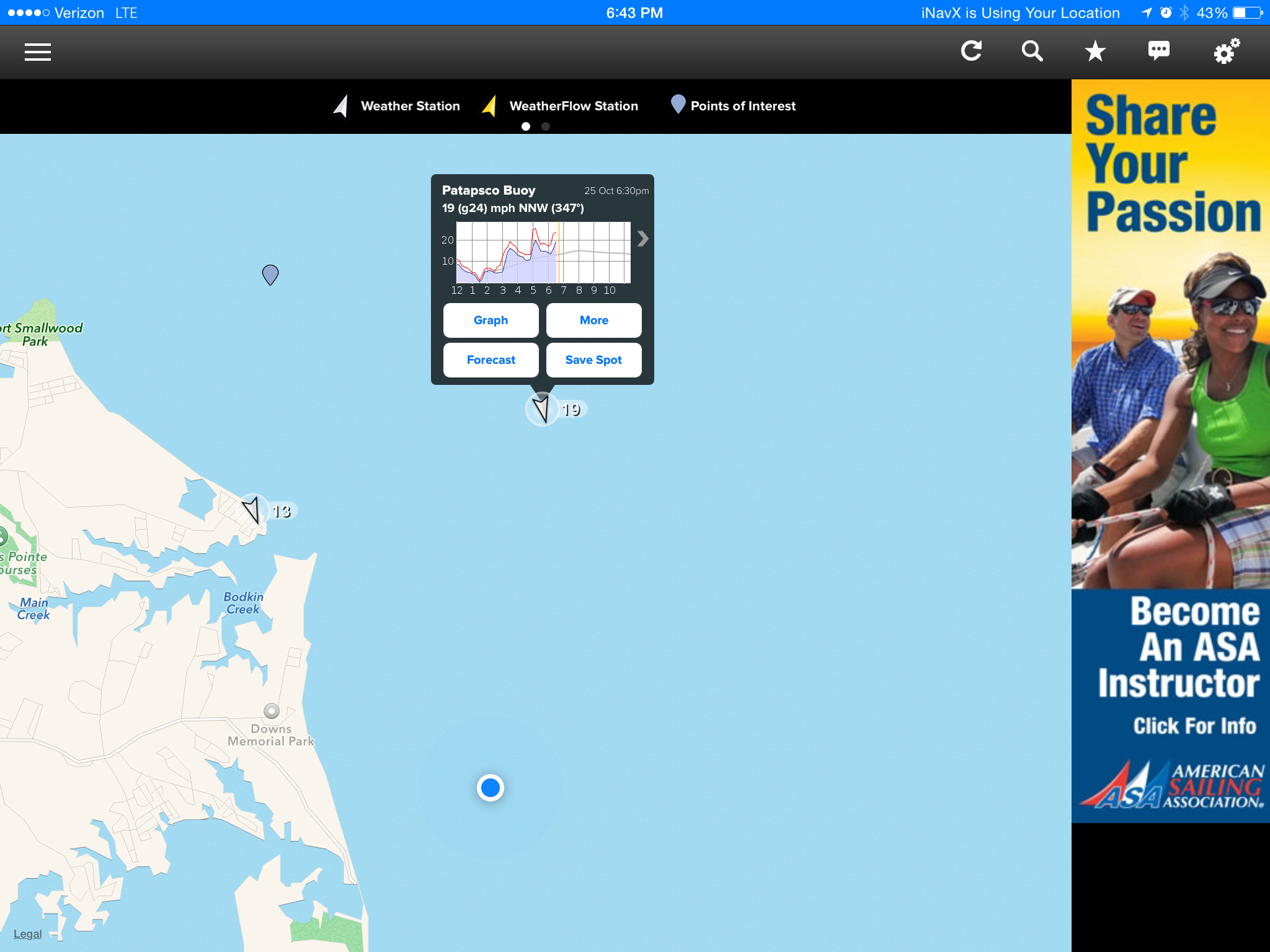Tap Save Spot button
This screenshot has width=1270, height=952.
tap(593, 360)
